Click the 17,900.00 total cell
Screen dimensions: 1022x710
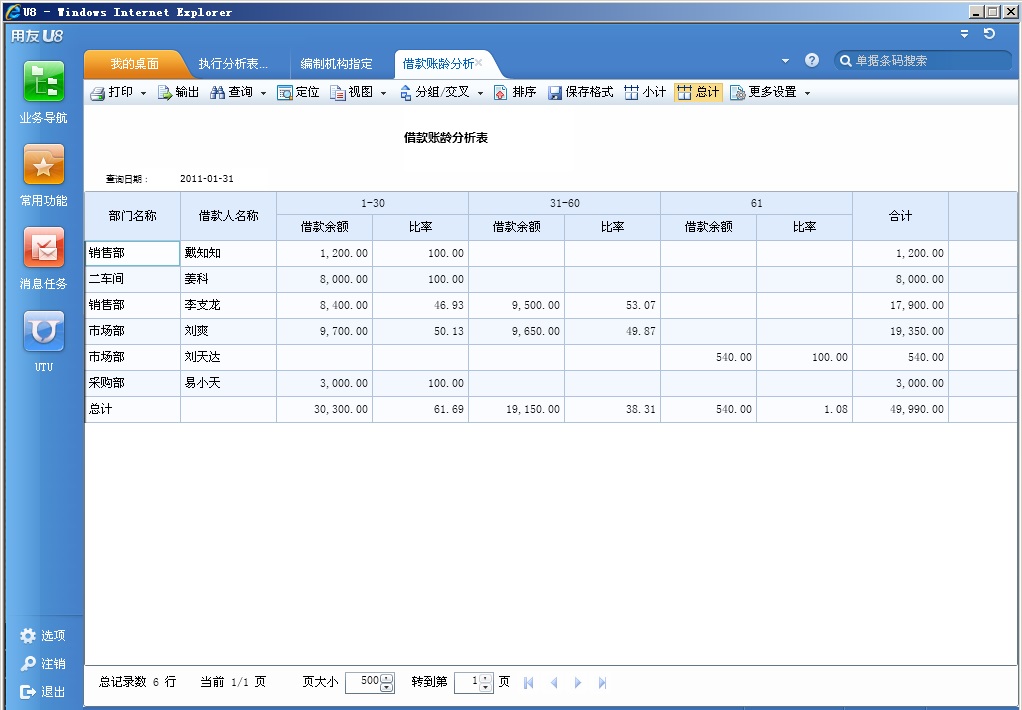click(900, 305)
